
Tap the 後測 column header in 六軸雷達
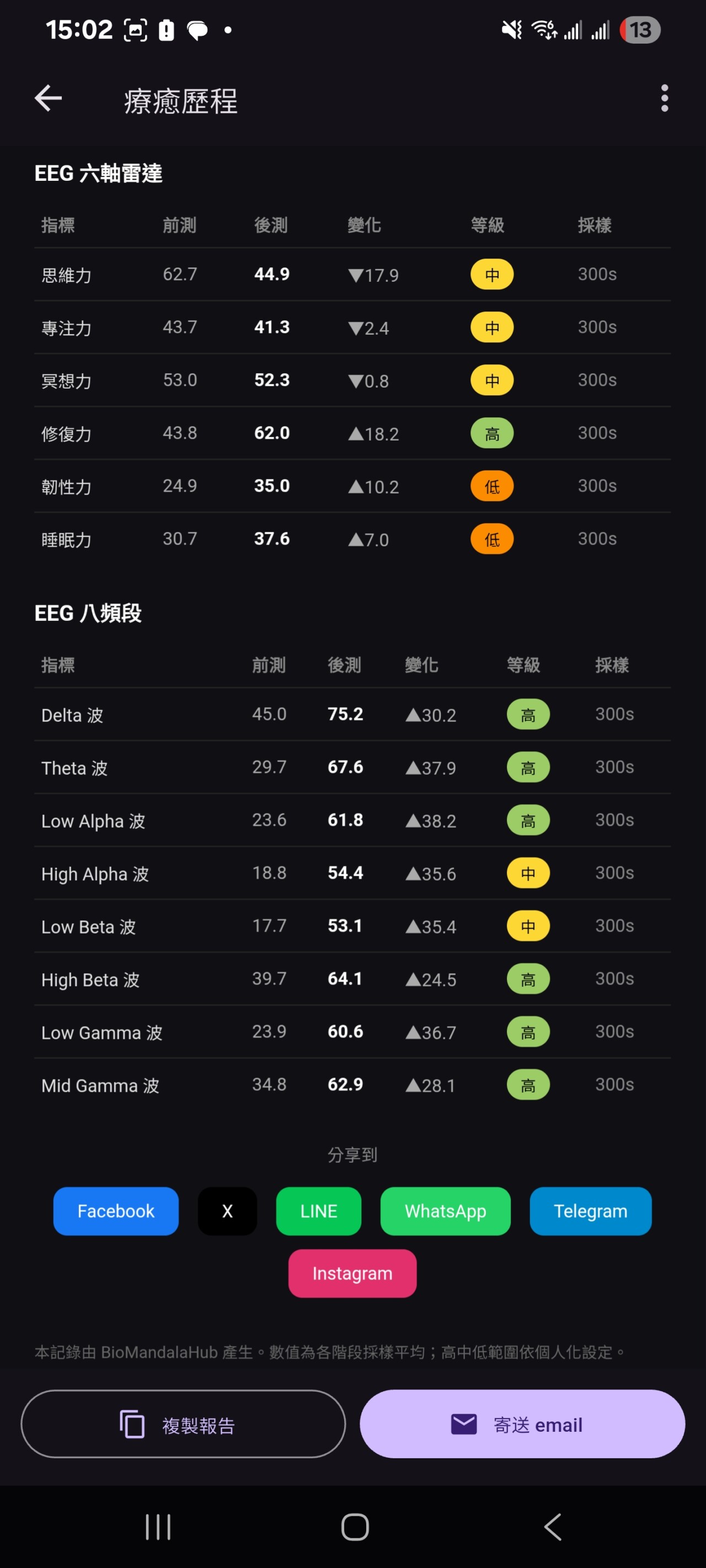coord(271,225)
